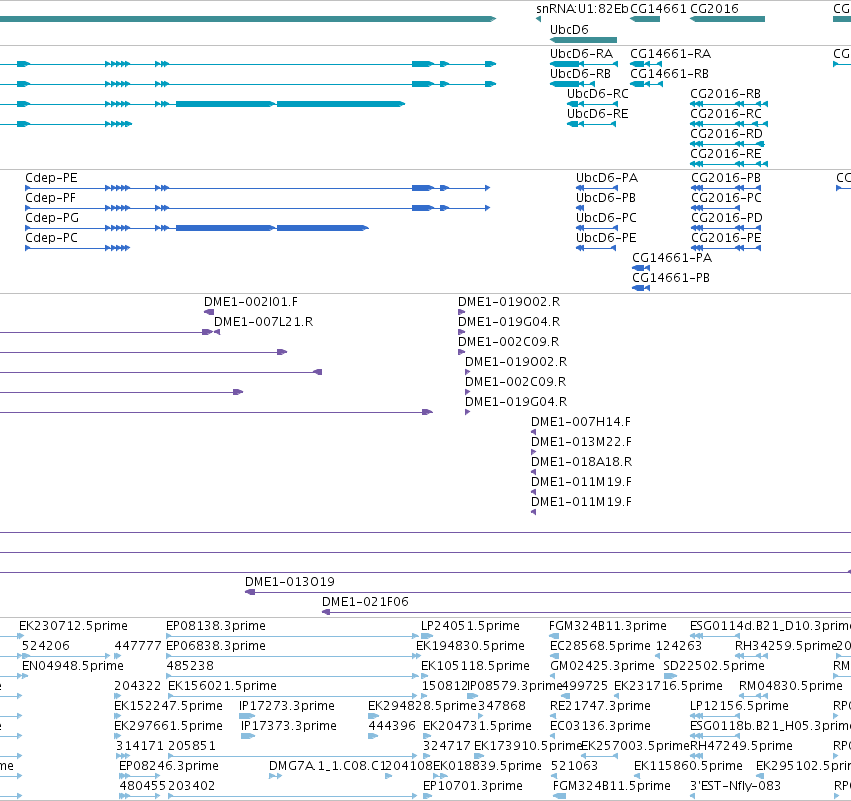Select the EK230712.5prime EST label

[73, 626]
